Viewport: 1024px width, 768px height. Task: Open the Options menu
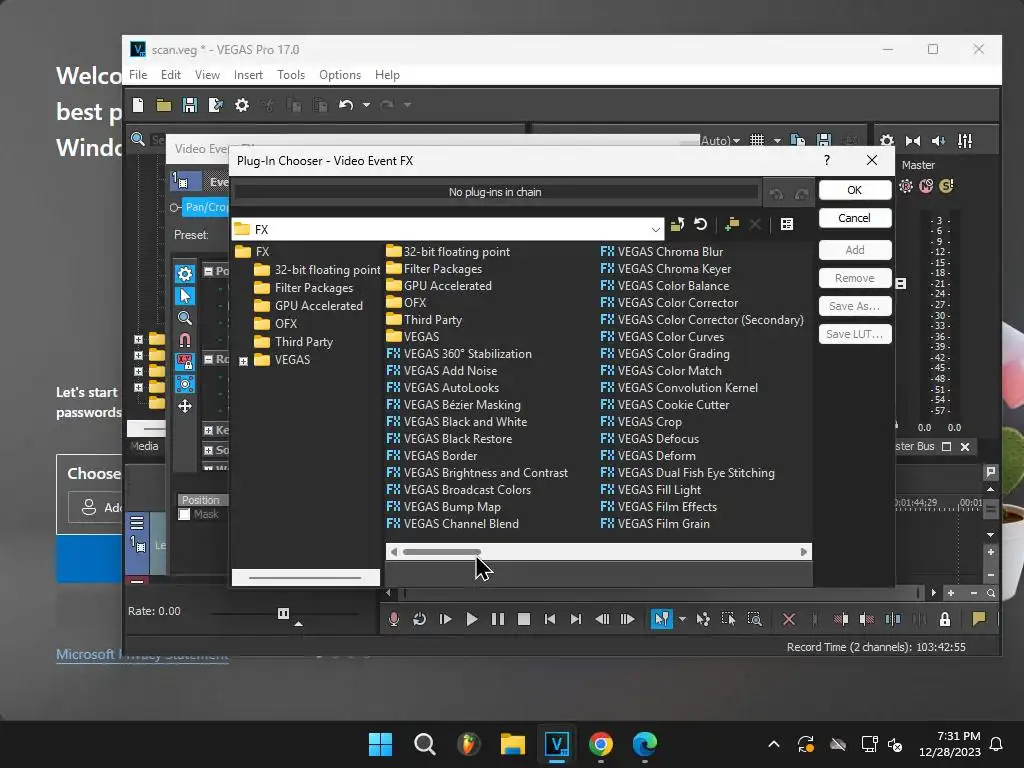tap(340, 75)
